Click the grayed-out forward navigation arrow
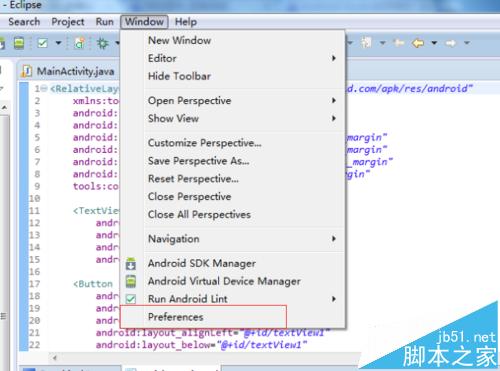 450,43
